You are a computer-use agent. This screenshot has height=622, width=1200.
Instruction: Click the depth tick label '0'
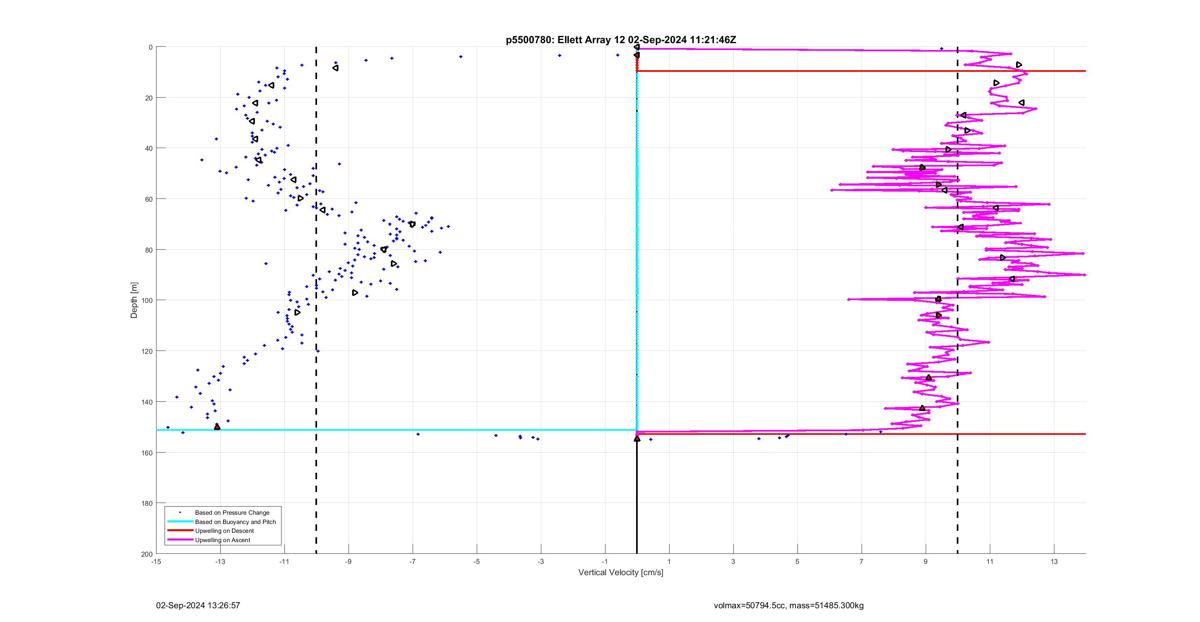tap(149, 47)
